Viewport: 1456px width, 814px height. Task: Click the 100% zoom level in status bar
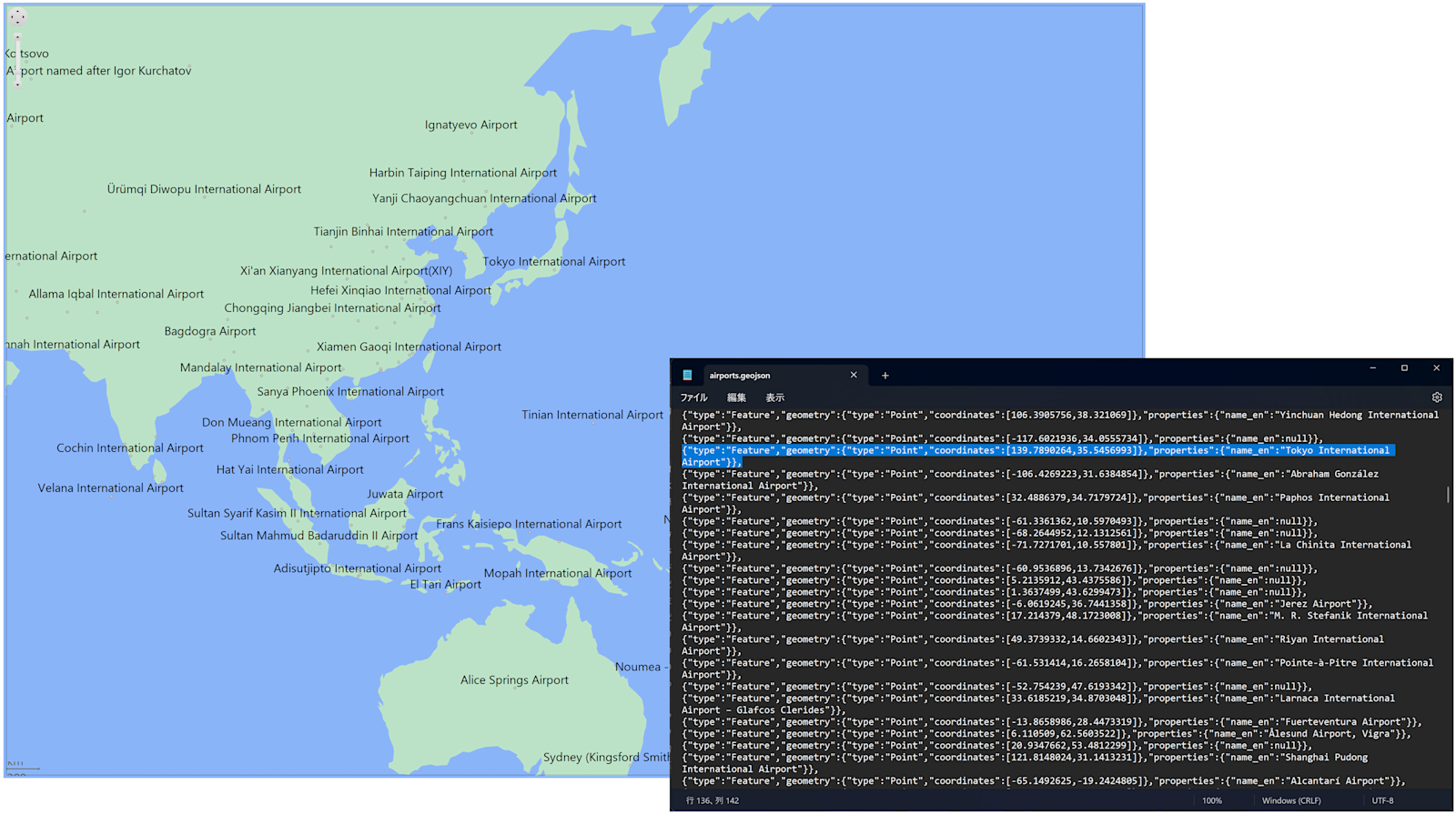[x=1212, y=801]
